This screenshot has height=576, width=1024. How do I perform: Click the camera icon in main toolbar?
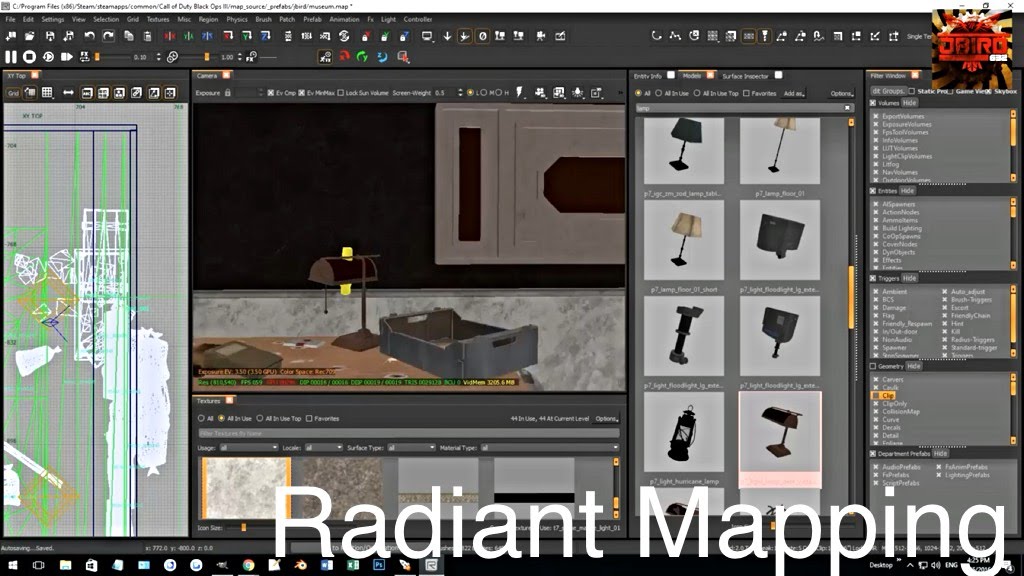tap(541, 37)
